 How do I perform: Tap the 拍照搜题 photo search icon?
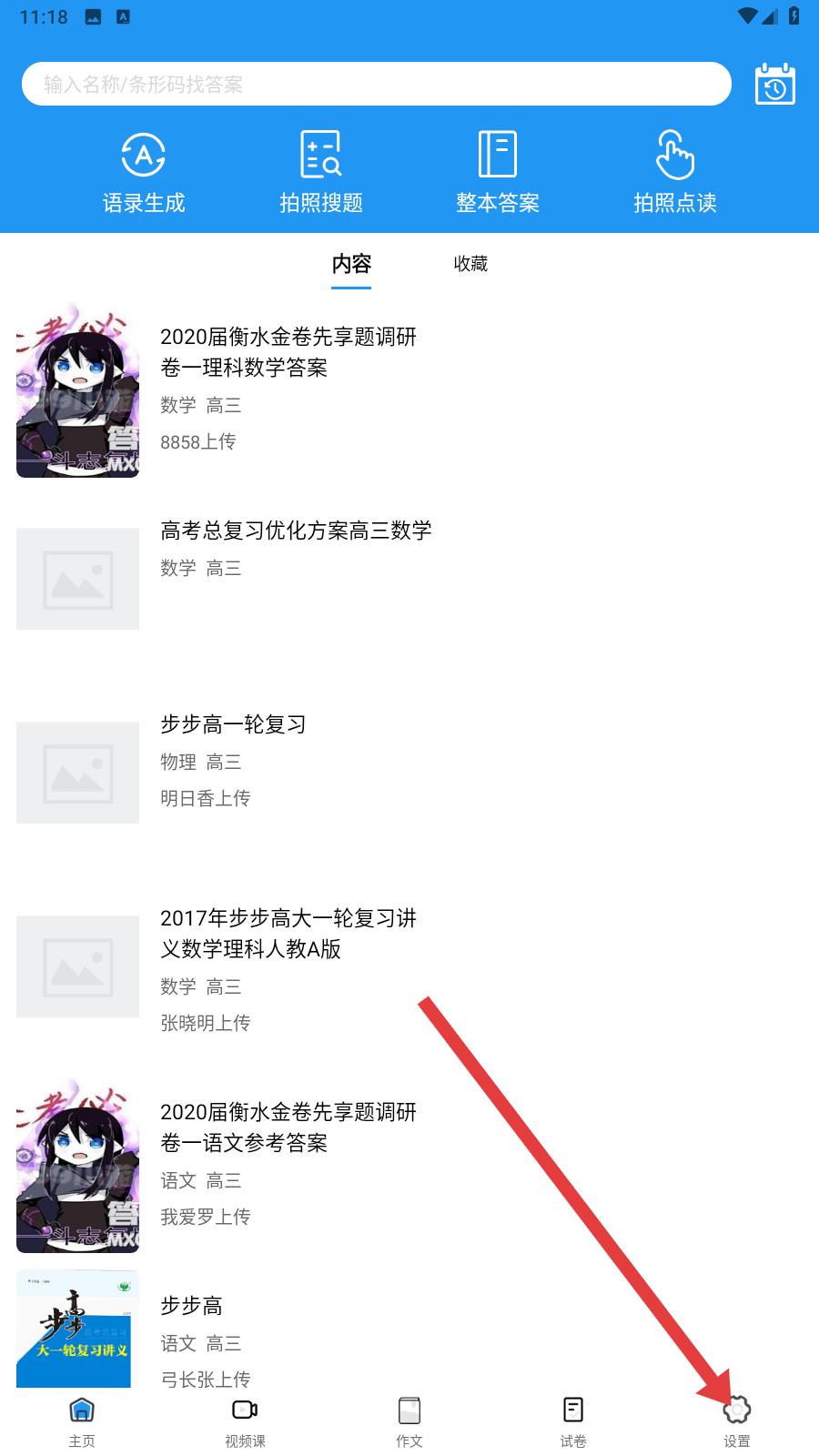pos(321,173)
